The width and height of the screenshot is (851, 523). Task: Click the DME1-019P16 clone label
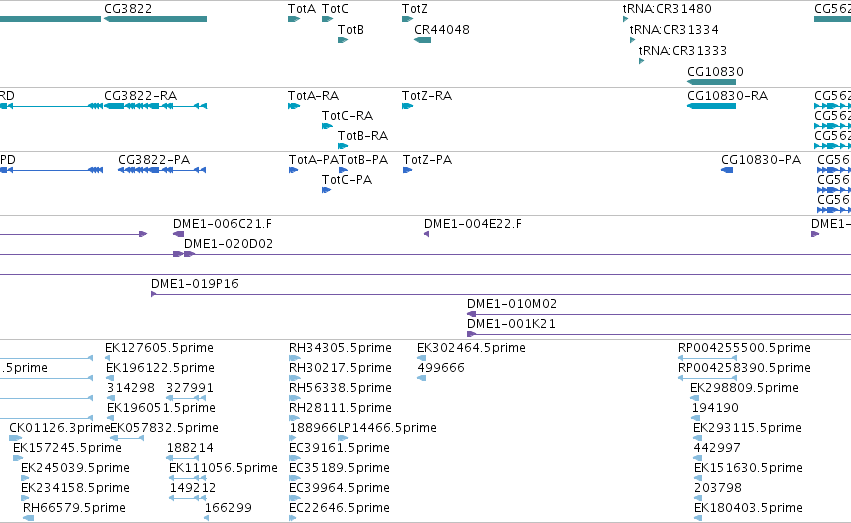tap(195, 284)
